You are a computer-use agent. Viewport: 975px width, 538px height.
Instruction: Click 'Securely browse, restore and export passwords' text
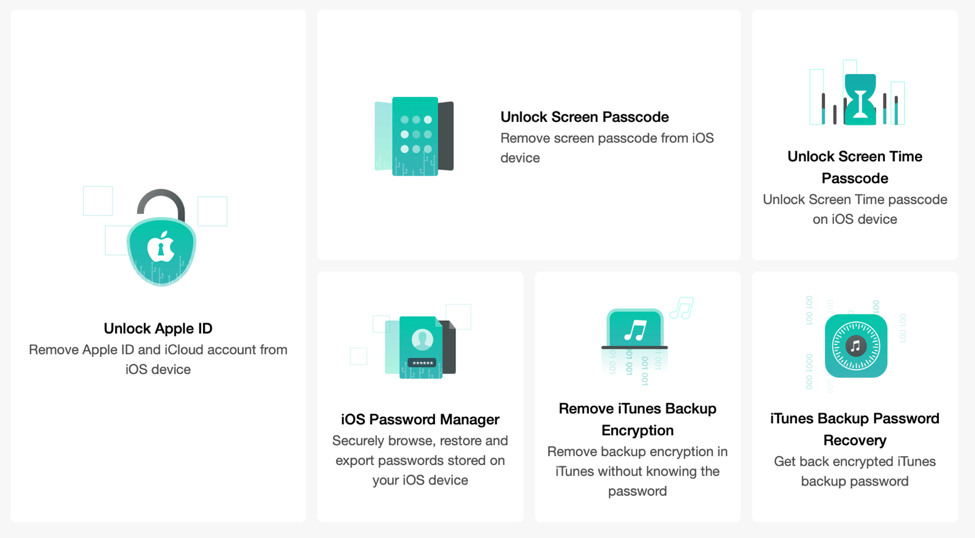[x=420, y=460]
